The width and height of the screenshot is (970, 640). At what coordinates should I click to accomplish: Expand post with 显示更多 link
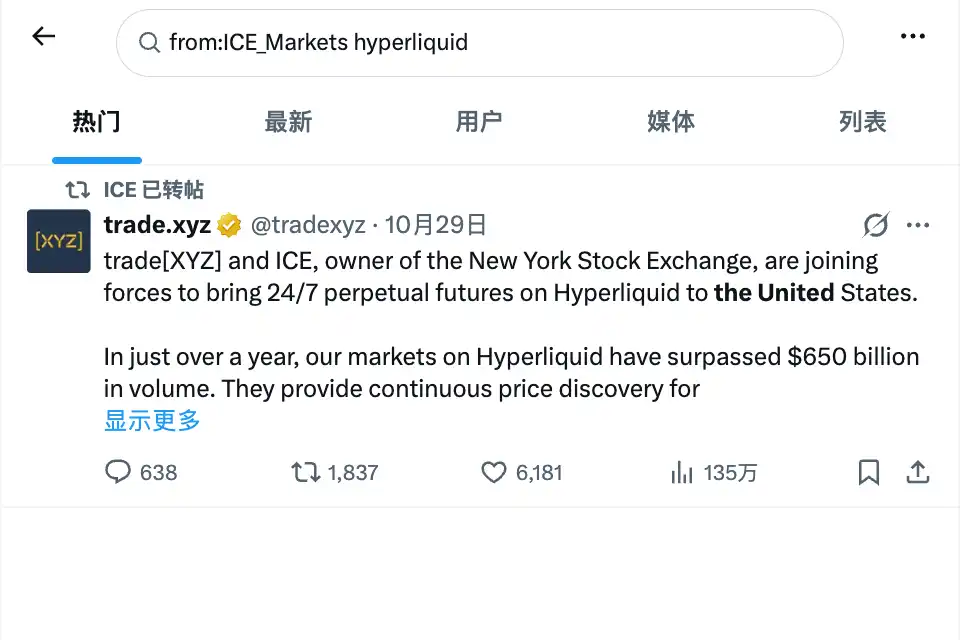pyautogui.click(x=152, y=421)
